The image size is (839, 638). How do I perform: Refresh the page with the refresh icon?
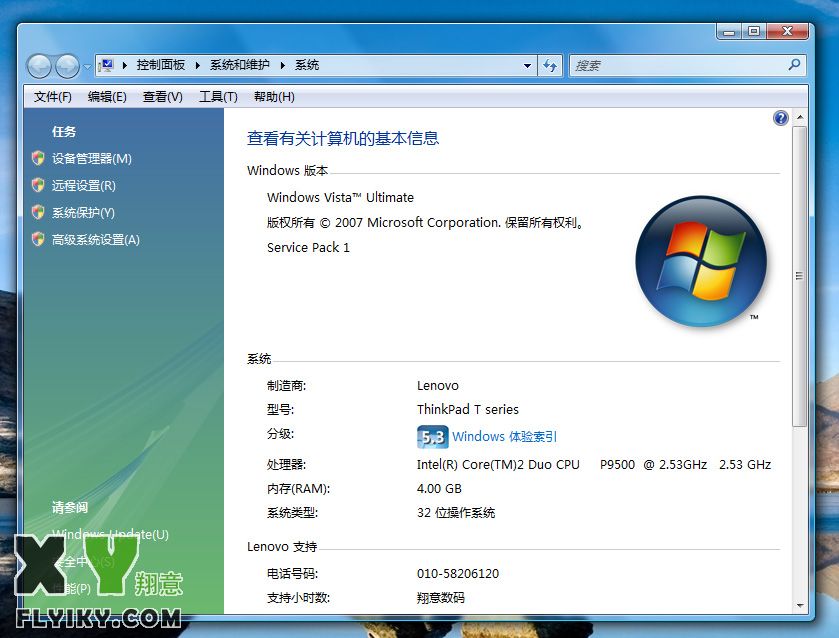[550, 65]
